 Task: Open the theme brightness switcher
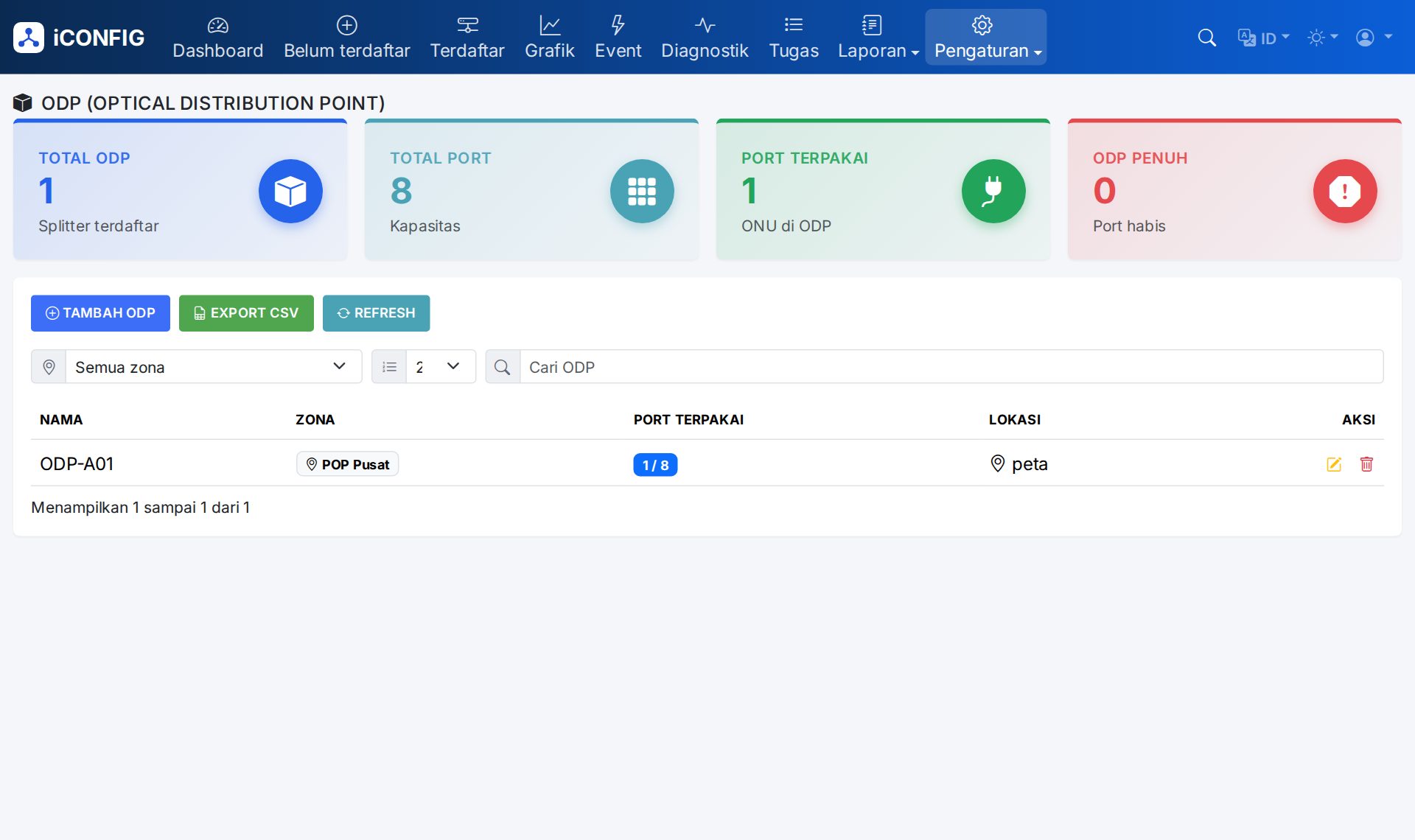point(1322,38)
